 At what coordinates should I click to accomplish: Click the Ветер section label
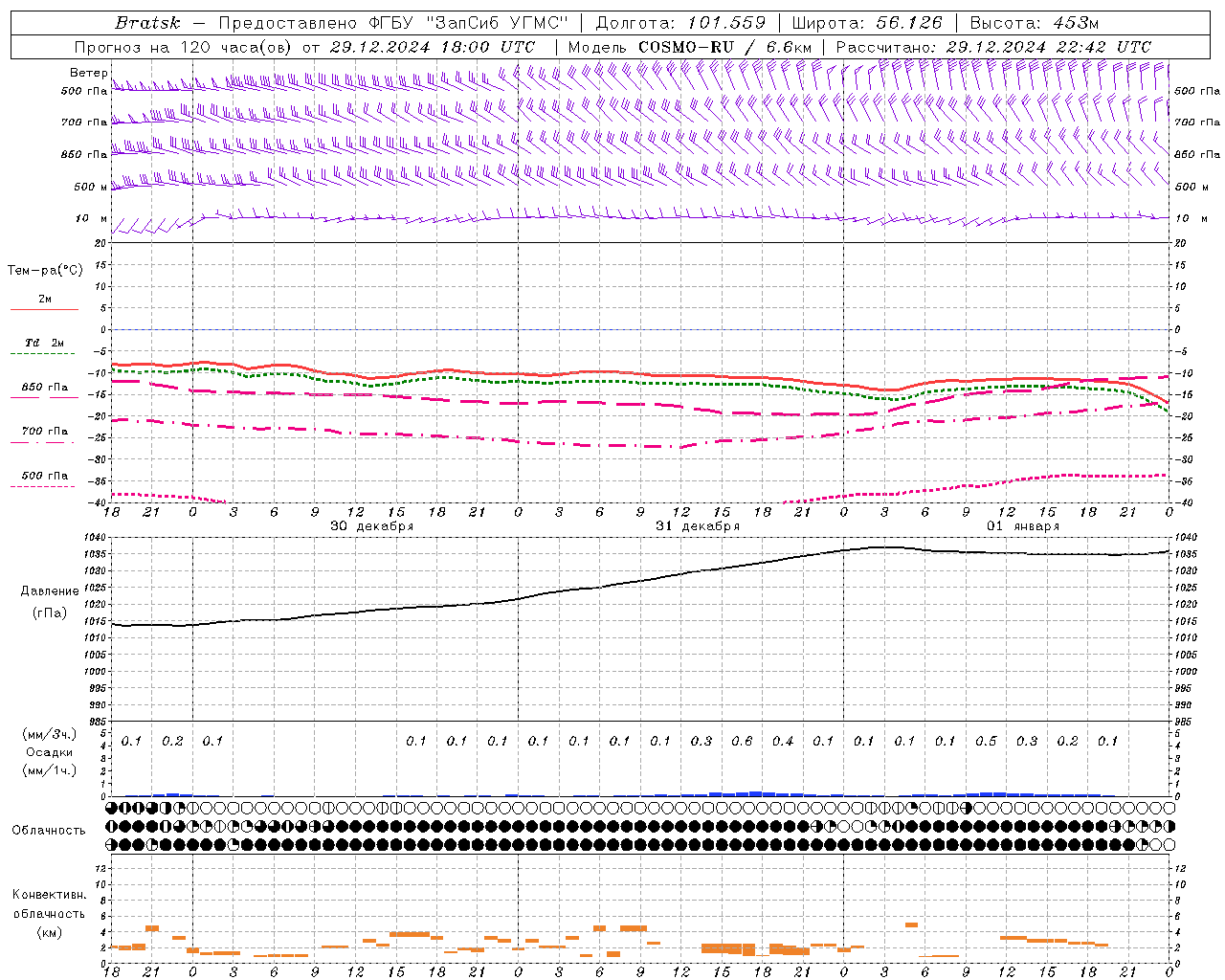tap(88, 73)
